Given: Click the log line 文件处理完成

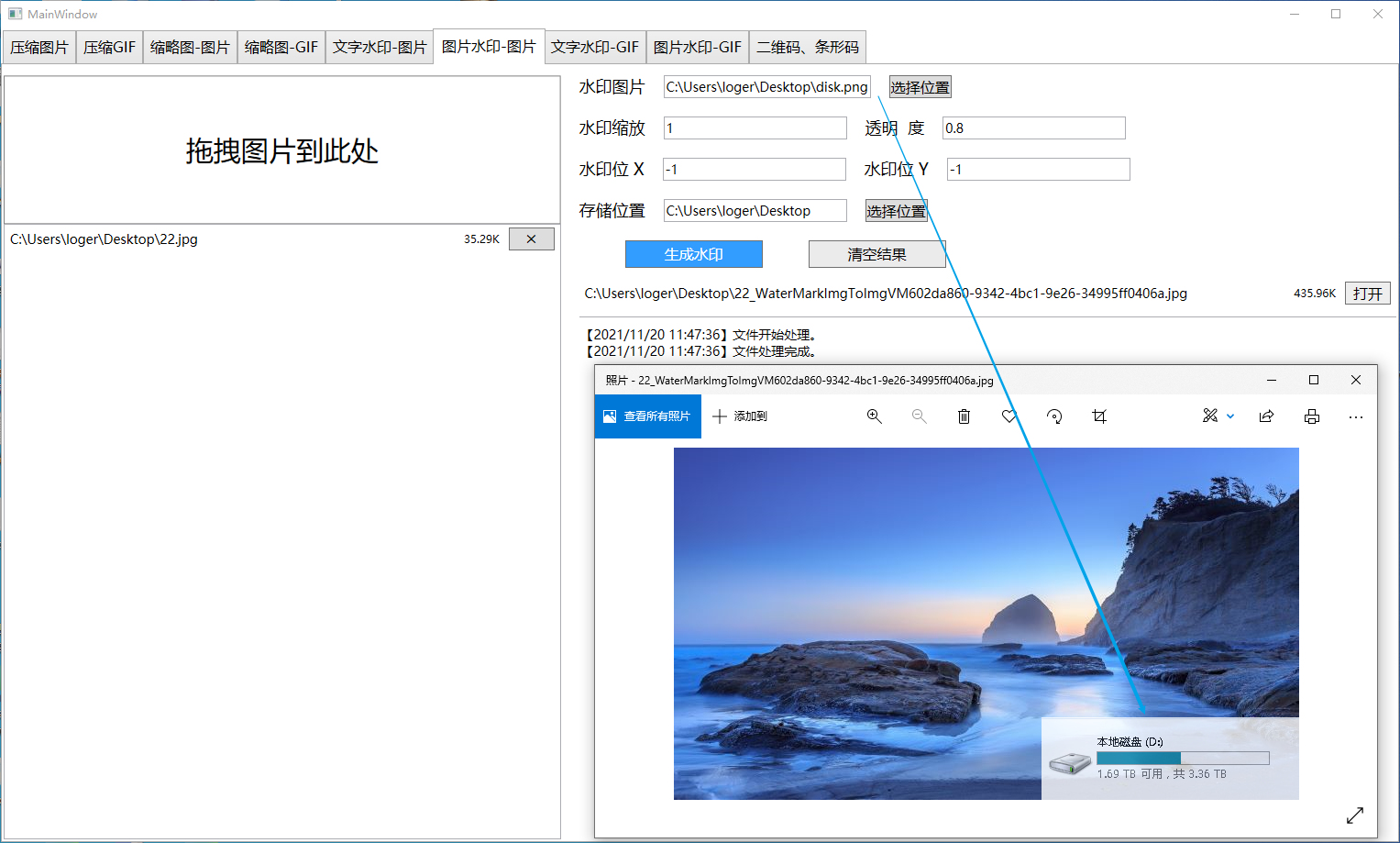Looking at the screenshot, I should [x=701, y=351].
